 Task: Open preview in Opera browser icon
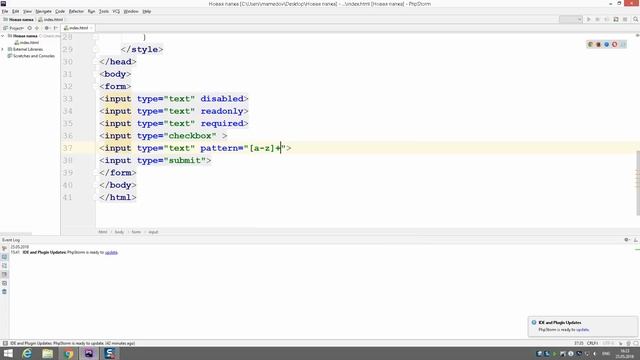(x=615, y=44)
